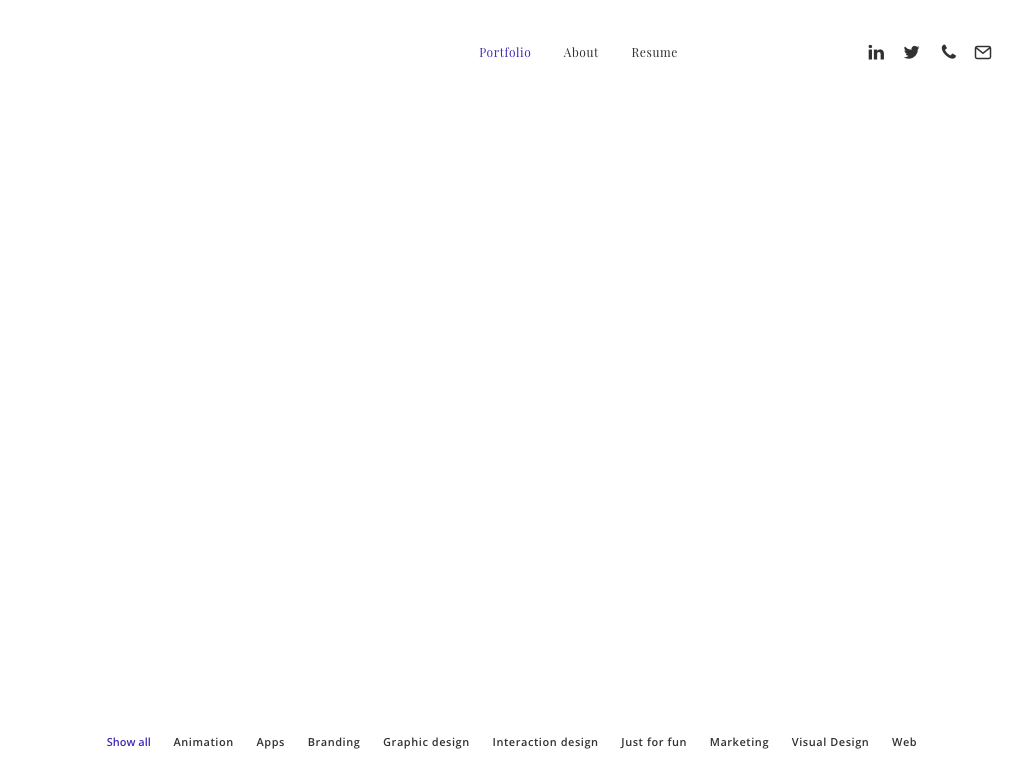Send a message via the mail icon
This screenshot has width=1024, height=768.
click(x=983, y=52)
